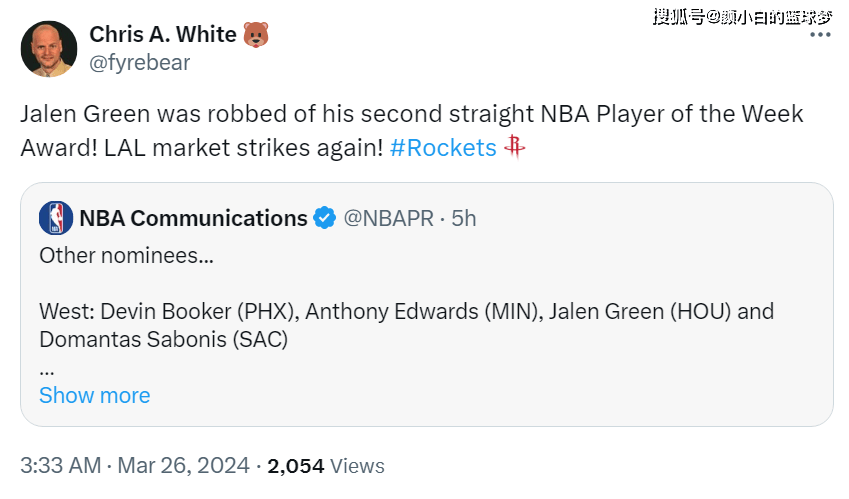
Task: Click the 5h quoted tweet timestamp
Action: 463,218
